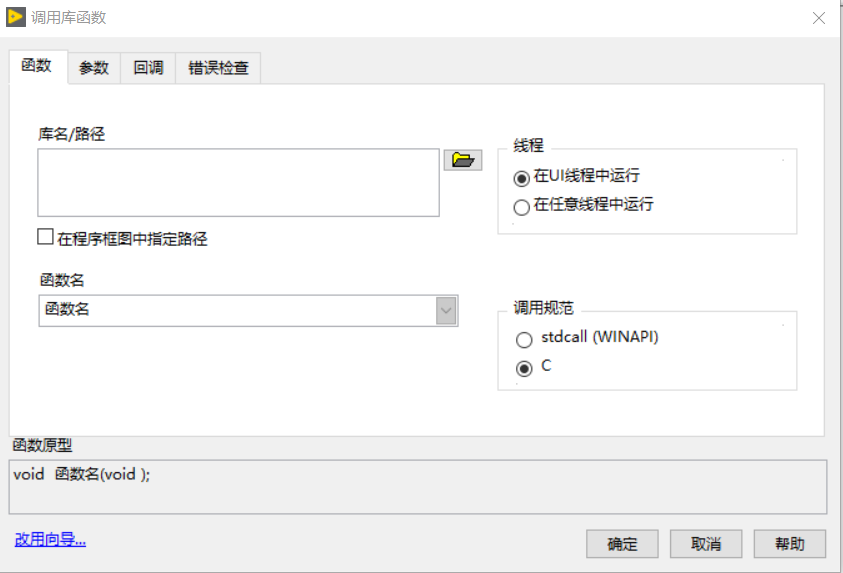This screenshot has height=573, width=843.
Task: Click the 取消 button
Action: click(705, 544)
